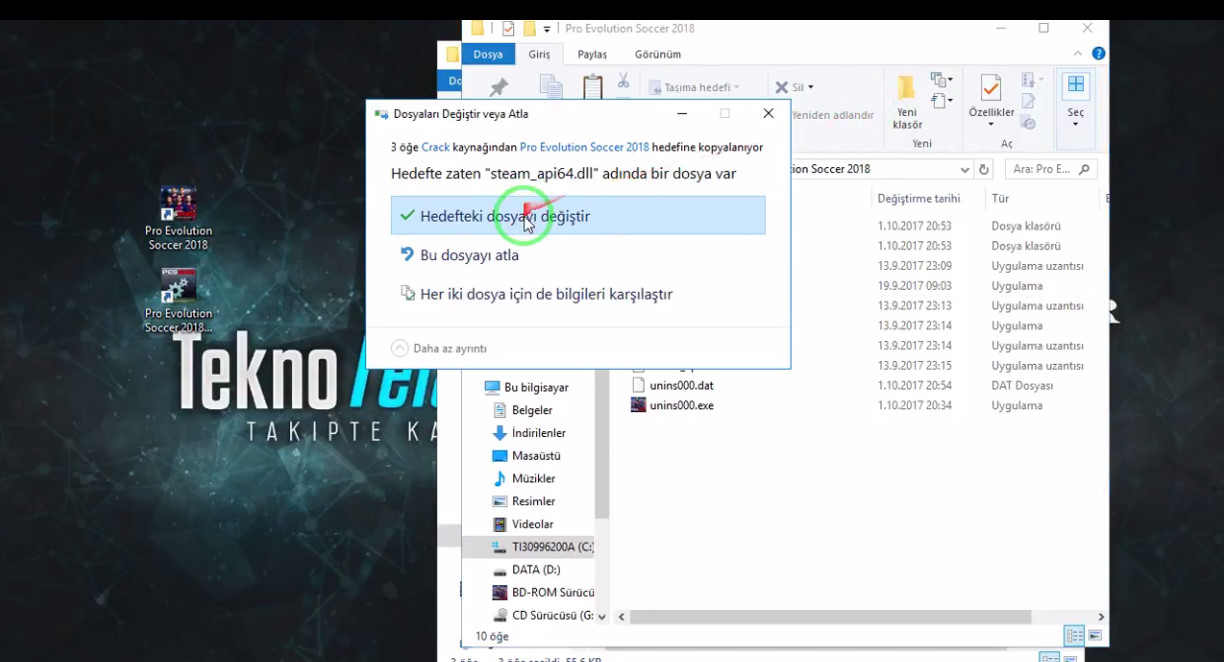Click the History icon in the Aç group

1028,123
